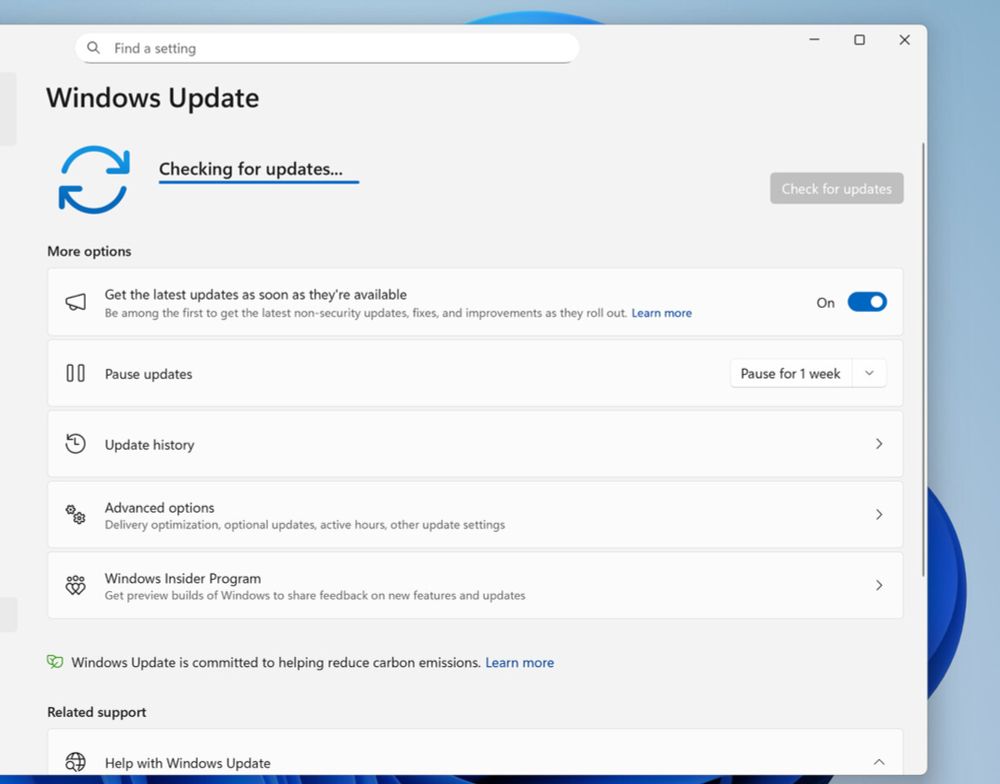
Task: Turn off get latest updates toggle
Action: [867, 302]
